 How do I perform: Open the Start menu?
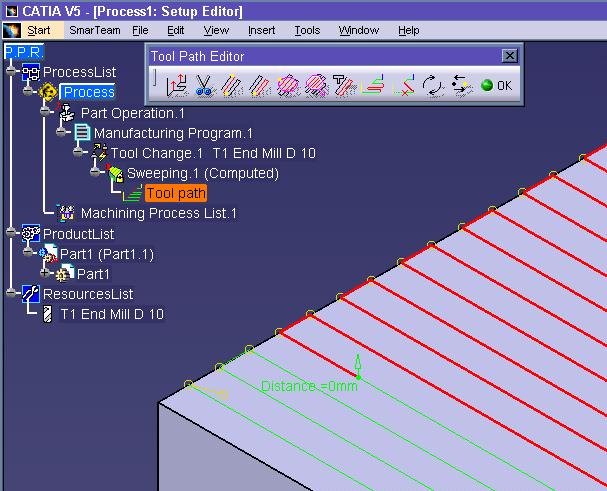(39, 30)
